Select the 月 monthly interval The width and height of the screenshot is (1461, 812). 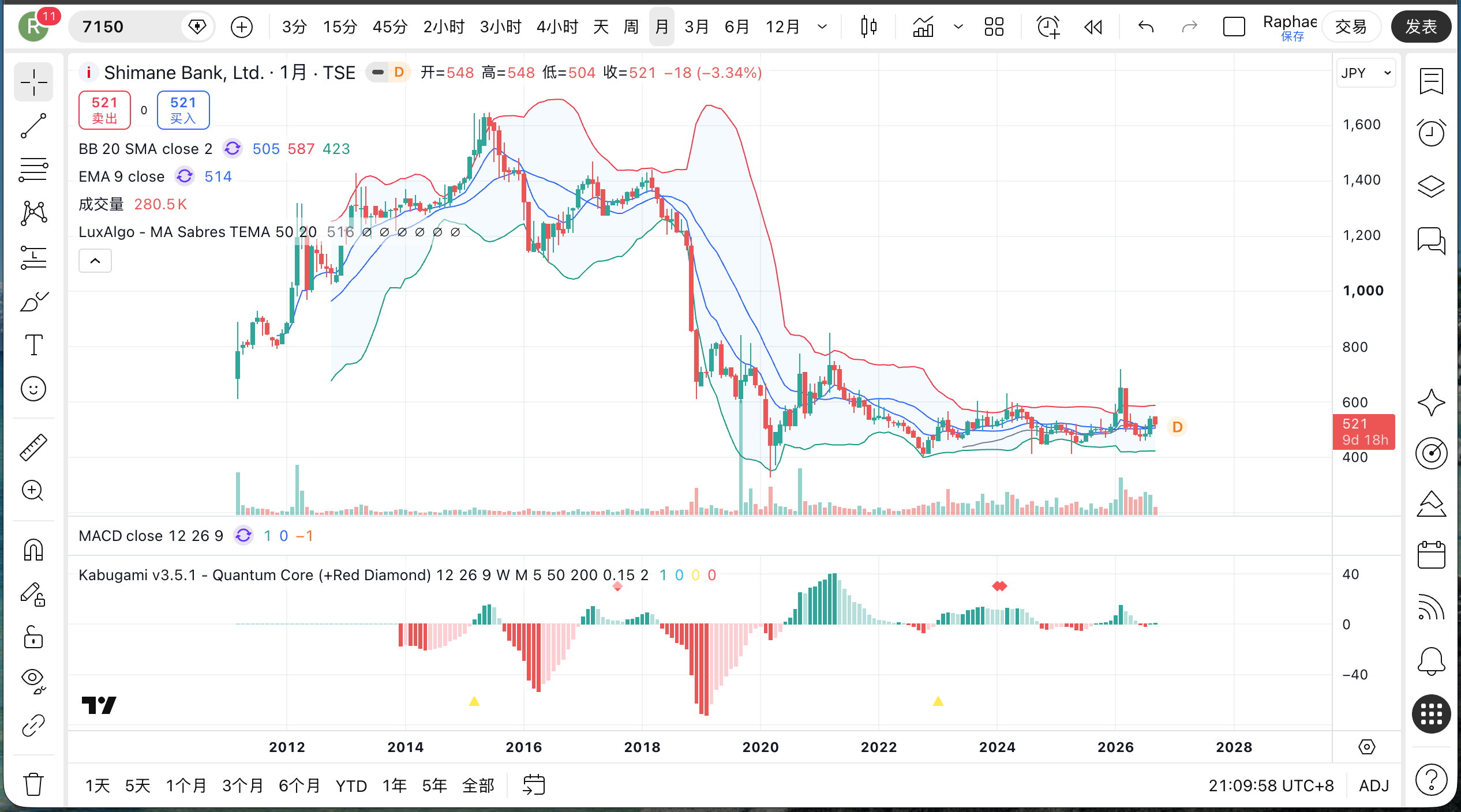(662, 27)
